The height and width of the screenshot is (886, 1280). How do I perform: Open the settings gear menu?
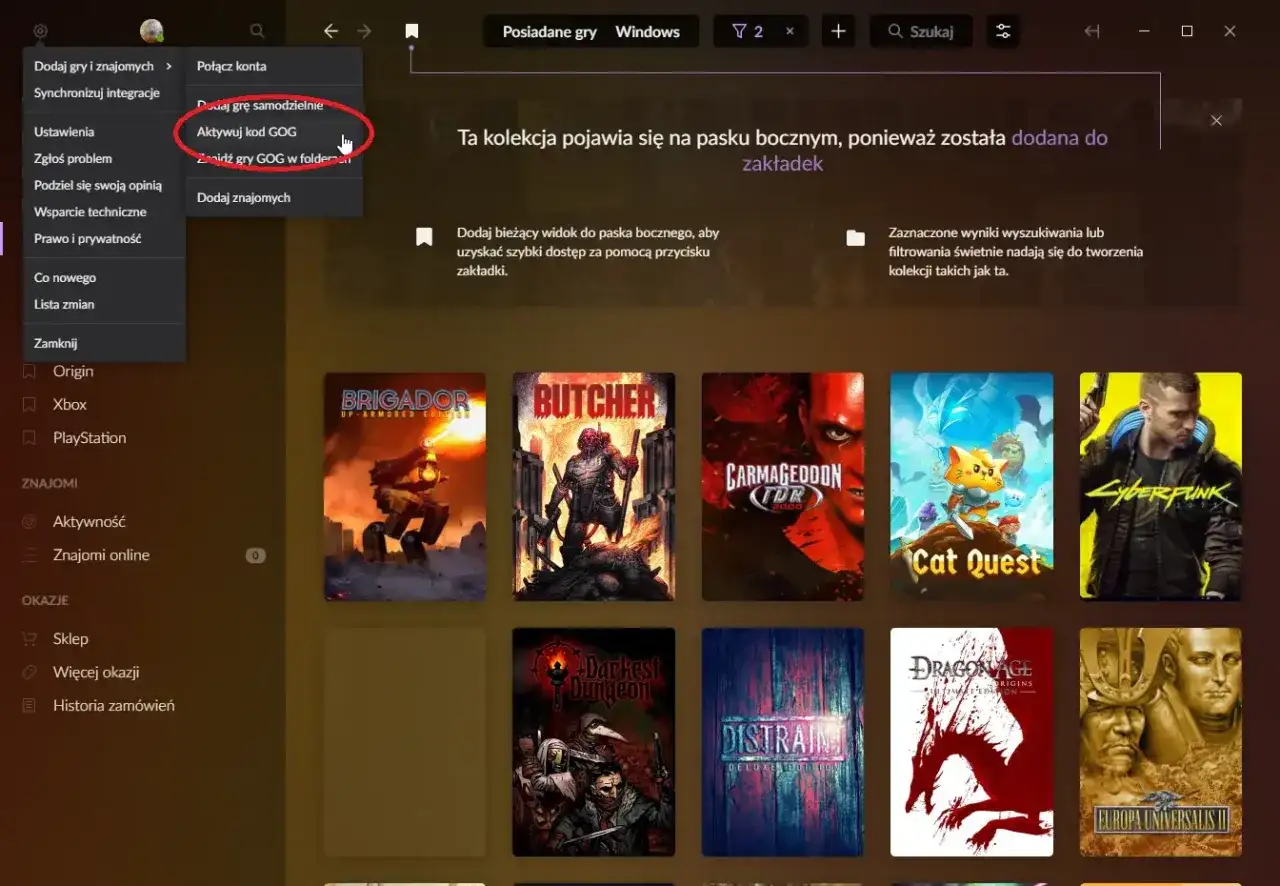tap(40, 31)
